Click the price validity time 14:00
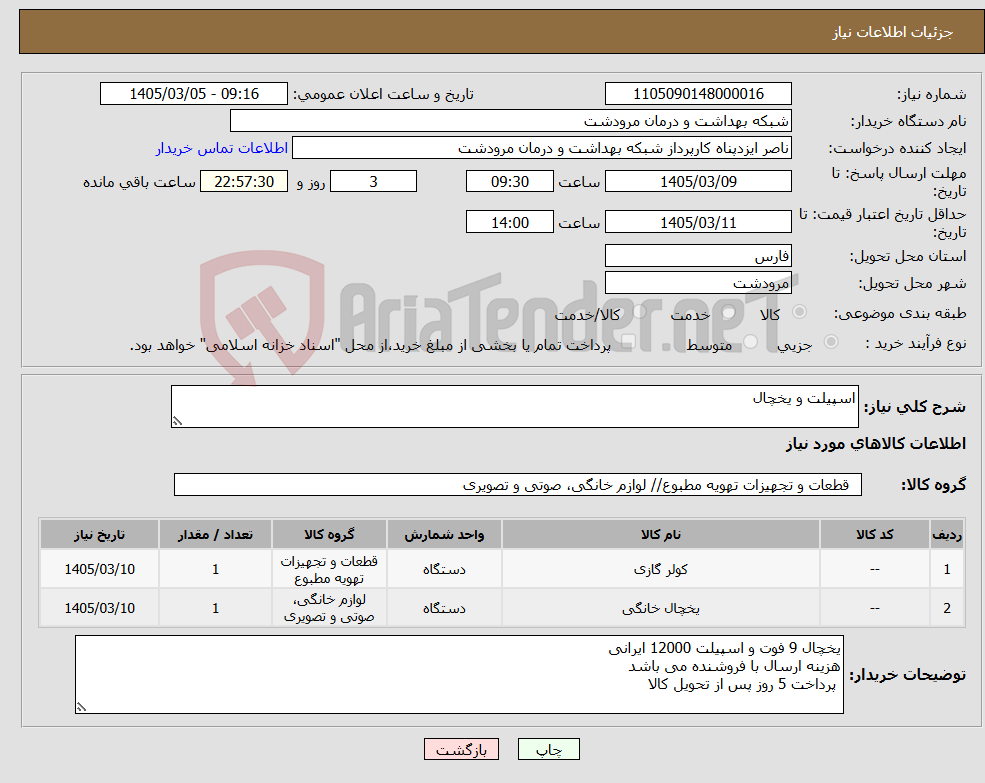This screenshot has width=985, height=783. [509, 222]
